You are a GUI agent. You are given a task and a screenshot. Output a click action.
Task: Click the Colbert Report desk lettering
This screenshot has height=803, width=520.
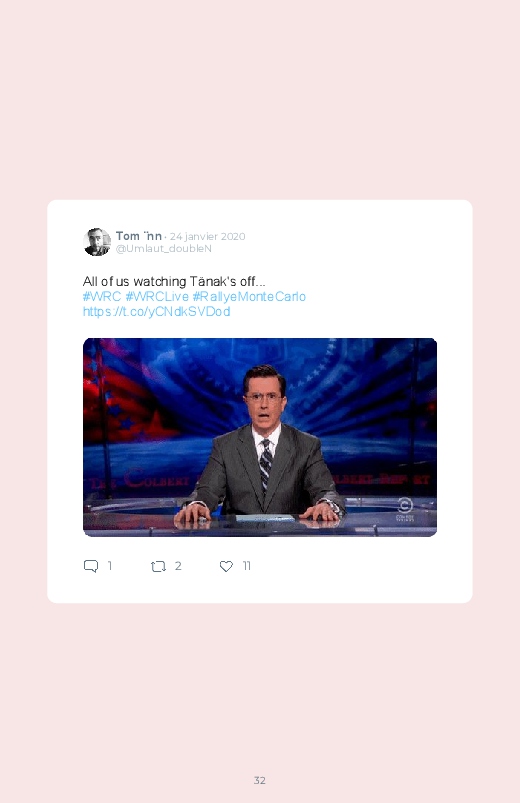point(139,479)
